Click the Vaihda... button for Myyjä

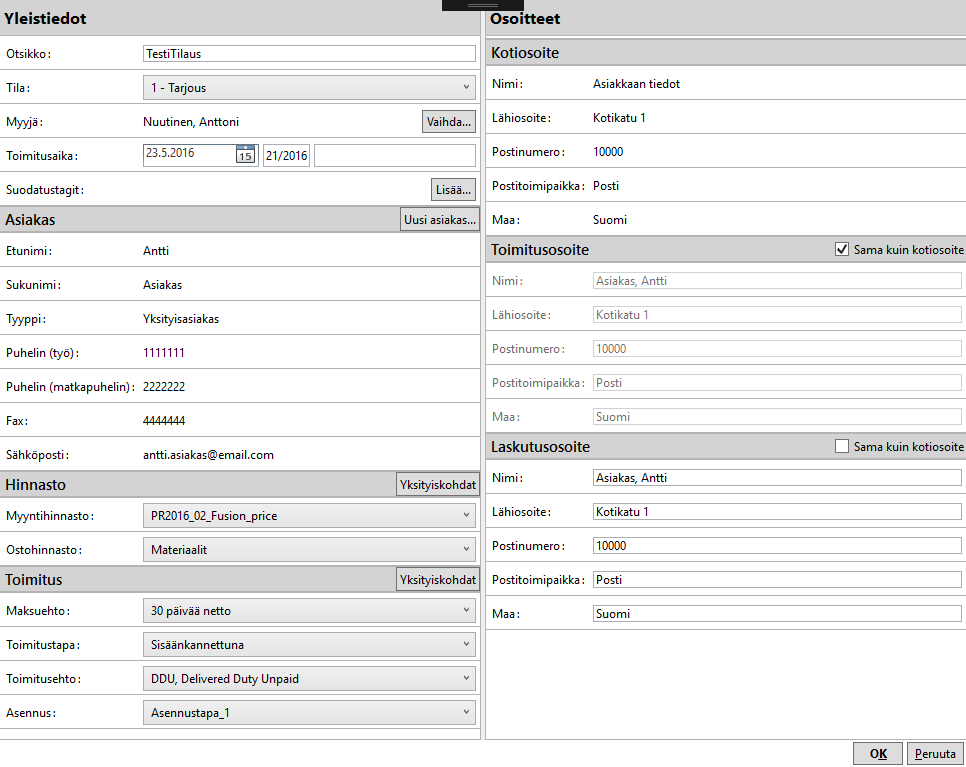pos(448,121)
